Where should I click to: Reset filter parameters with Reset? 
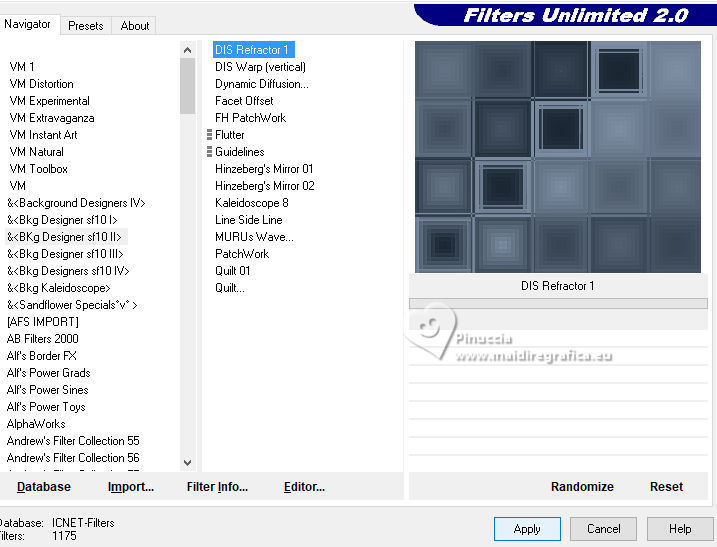click(666, 487)
